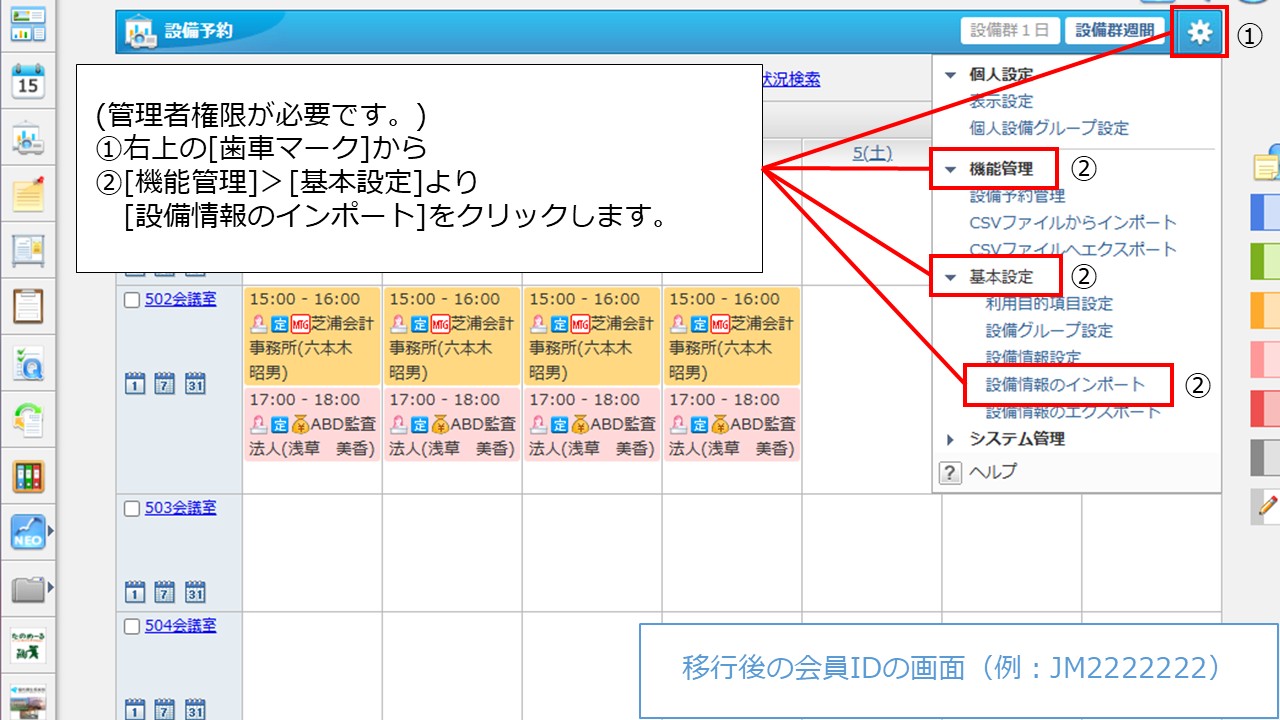This screenshot has height=720, width=1280.
Task: Pick the gray color tab at right edge
Action: click(1266, 457)
